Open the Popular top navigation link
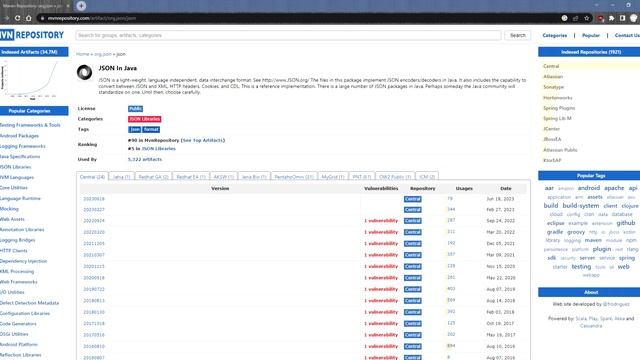The height and width of the screenshot is (360, 640). click(591, 36)
